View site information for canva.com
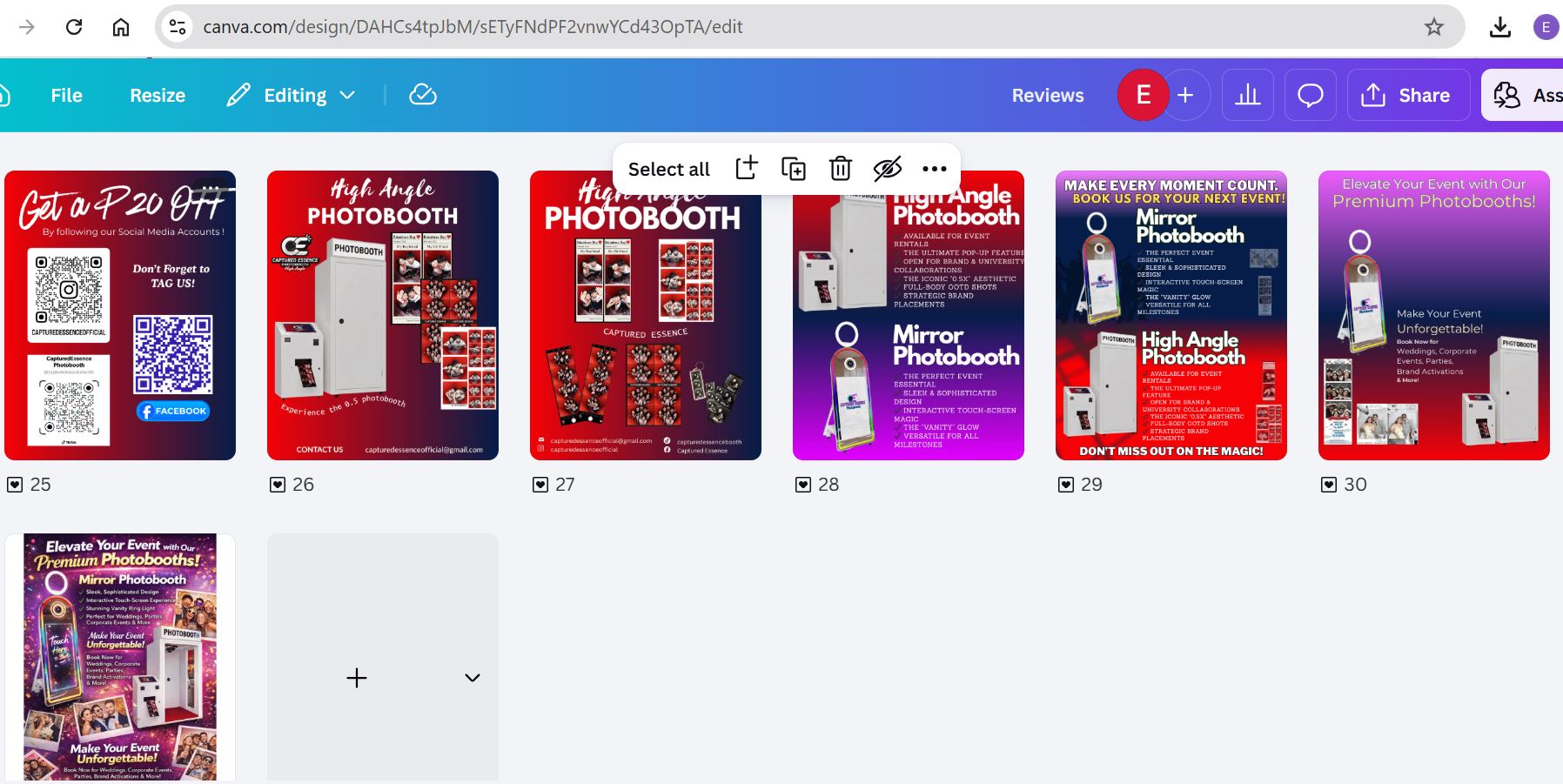Viewport: 1563px width, 784px height. (x=178, y=27)
